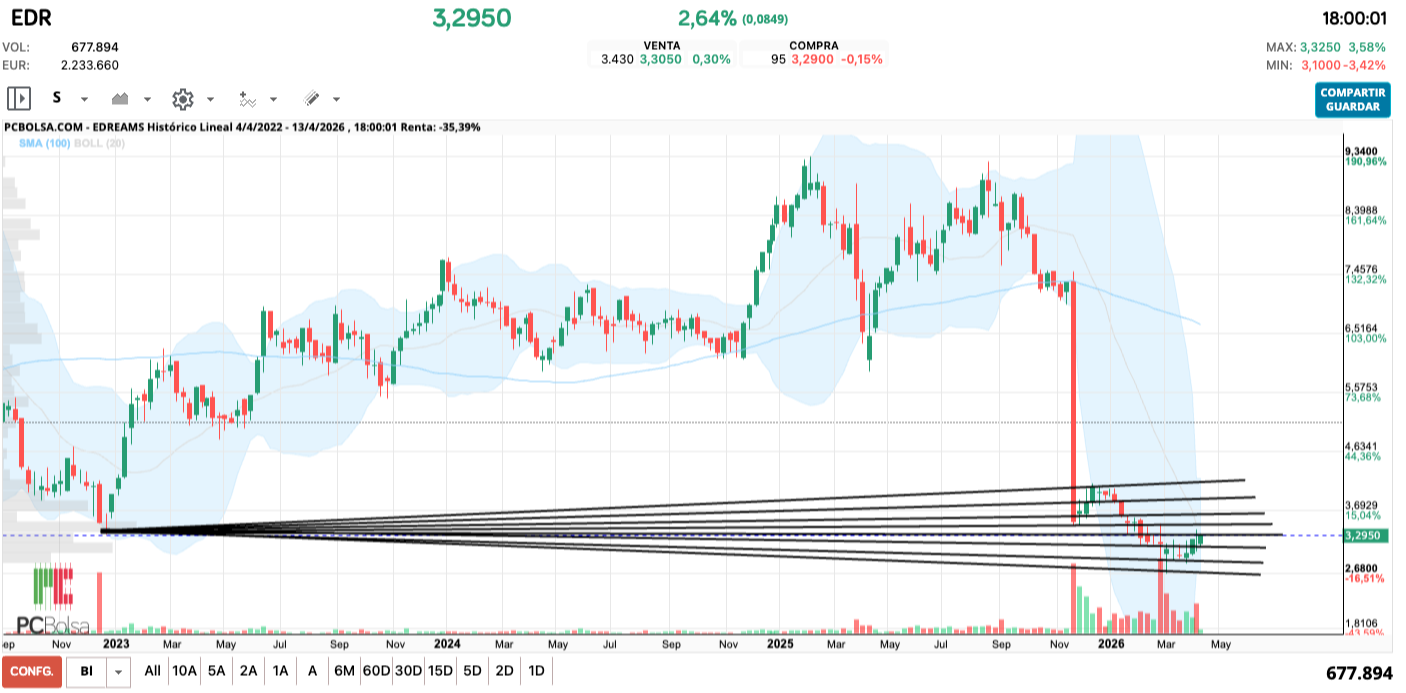Click the S periodicity button
Viewport: 1406px width, 693px height.
tap(57, 99)
